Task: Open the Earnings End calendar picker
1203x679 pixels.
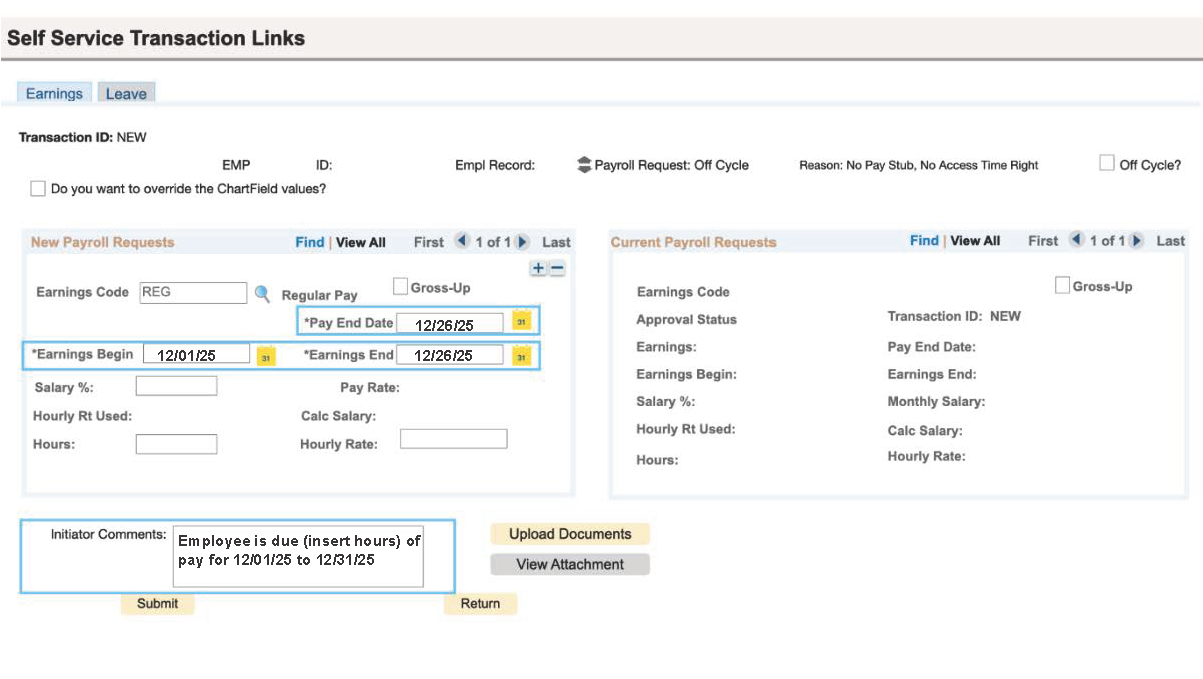Action: [x=521, y=356]
